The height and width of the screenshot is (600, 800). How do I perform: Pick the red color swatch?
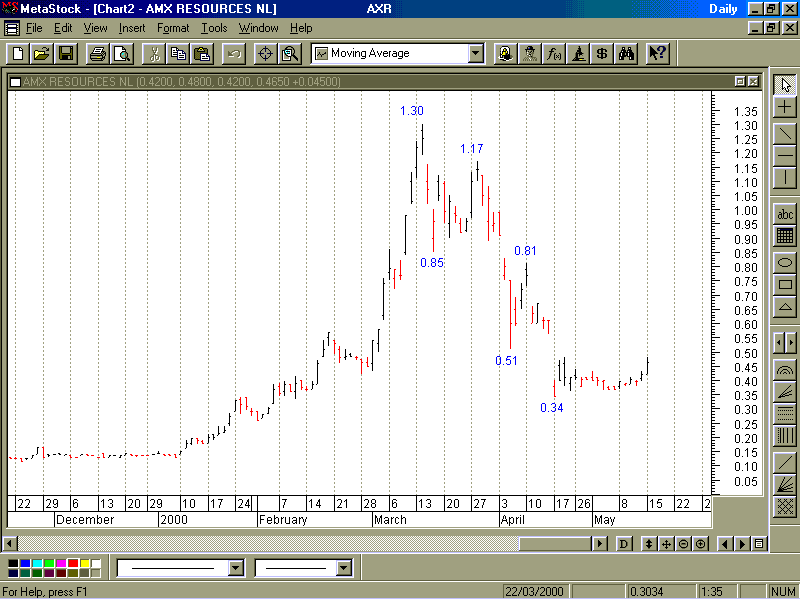(x=73, y=563)
